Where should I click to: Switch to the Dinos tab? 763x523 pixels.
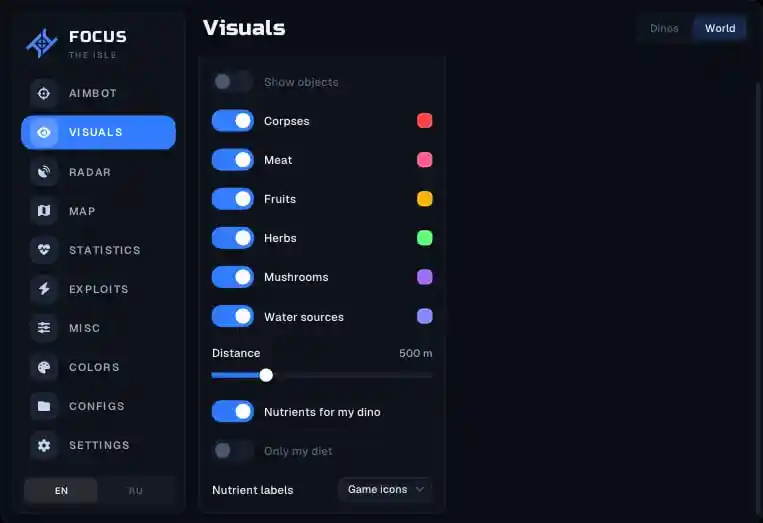664,28
